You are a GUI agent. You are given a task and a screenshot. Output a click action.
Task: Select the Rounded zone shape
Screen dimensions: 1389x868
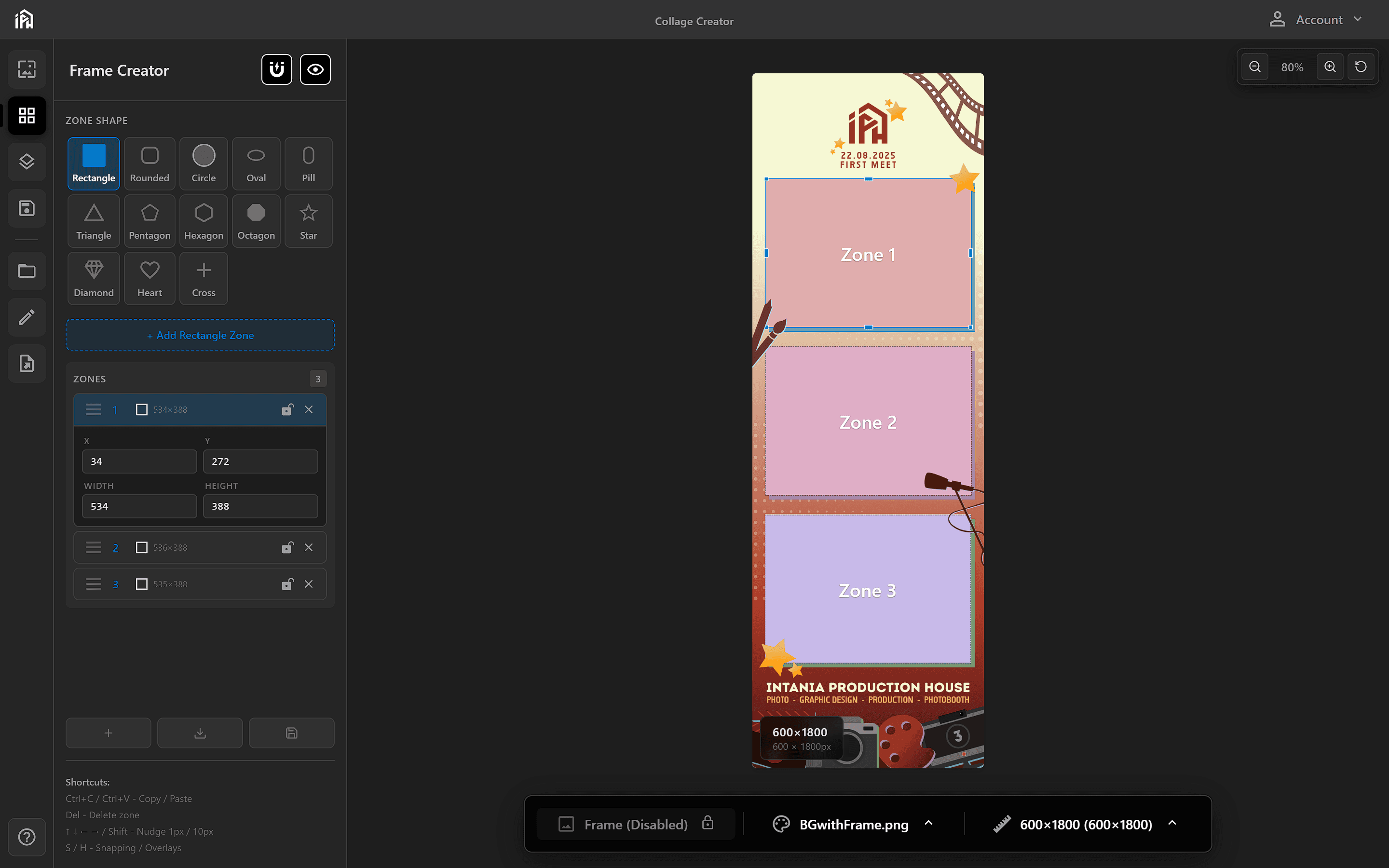tap(149, 163)
